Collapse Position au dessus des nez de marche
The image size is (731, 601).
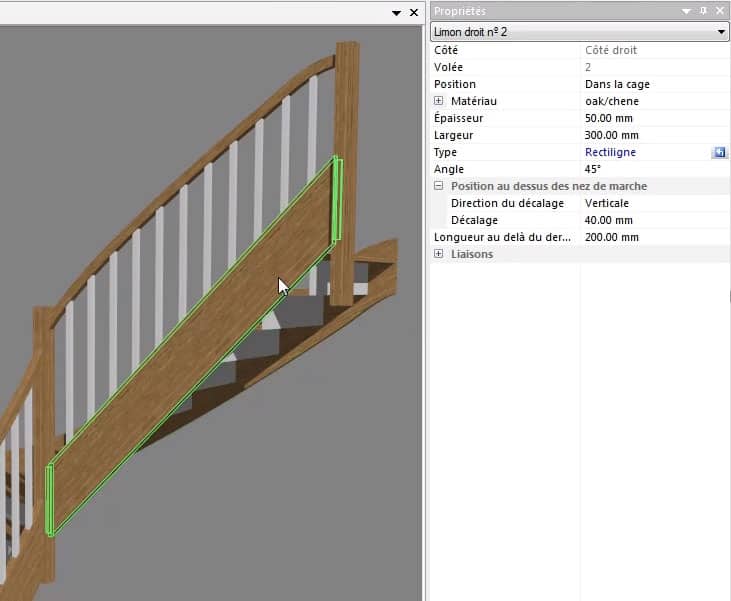438,186
